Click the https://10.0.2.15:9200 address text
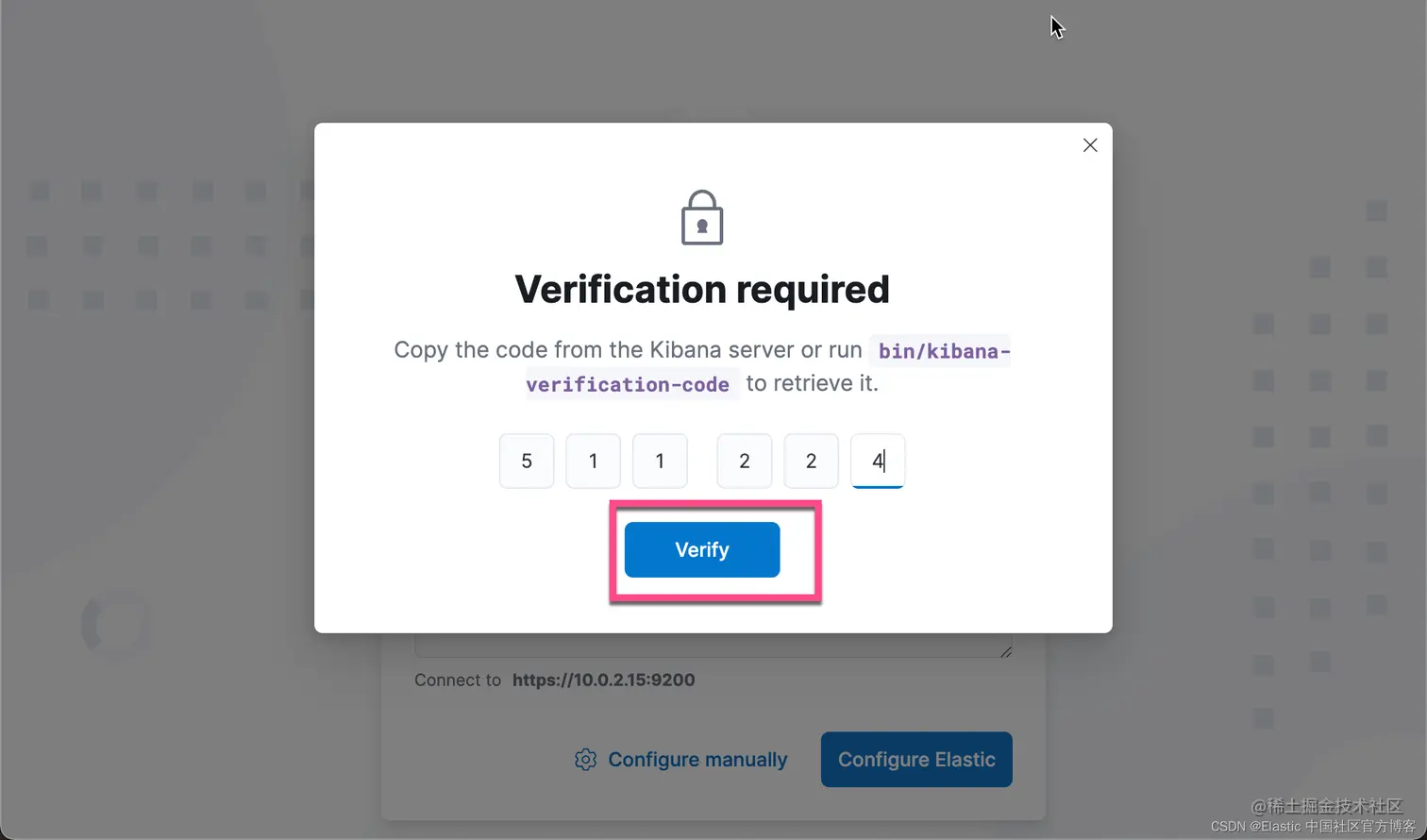The image size is (1427, 840). click(x=604, y=680)
